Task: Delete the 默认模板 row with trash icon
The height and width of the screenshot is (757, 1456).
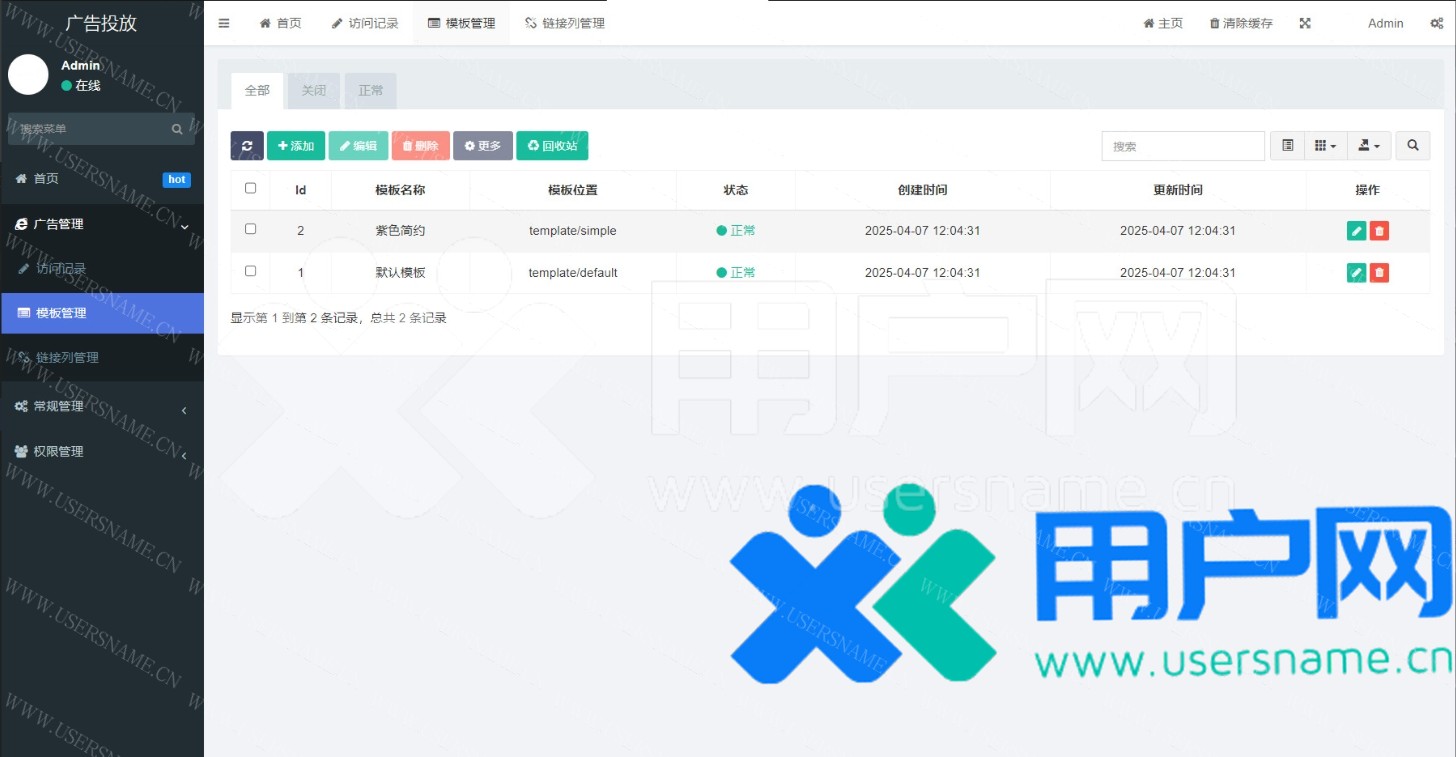Action: tap(1379, 273)
